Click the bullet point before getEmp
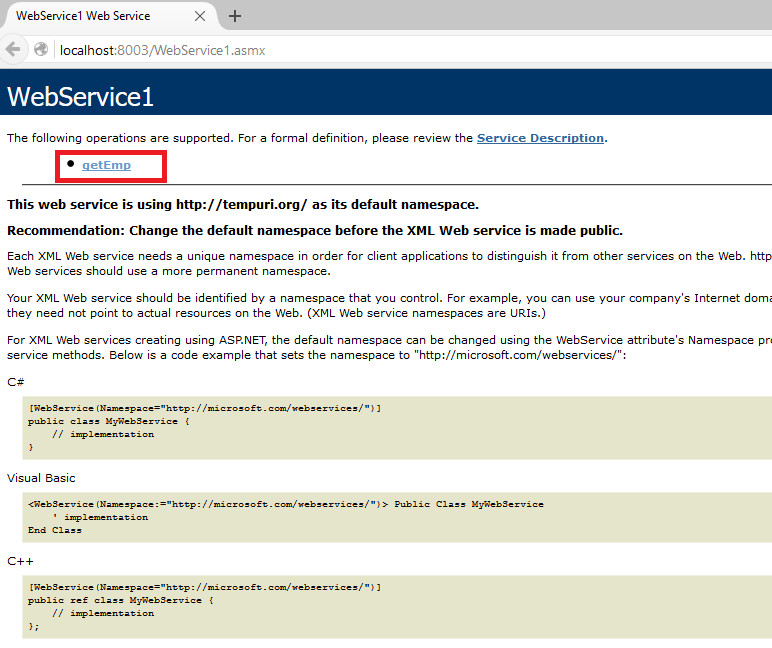 tap(70, 163)
